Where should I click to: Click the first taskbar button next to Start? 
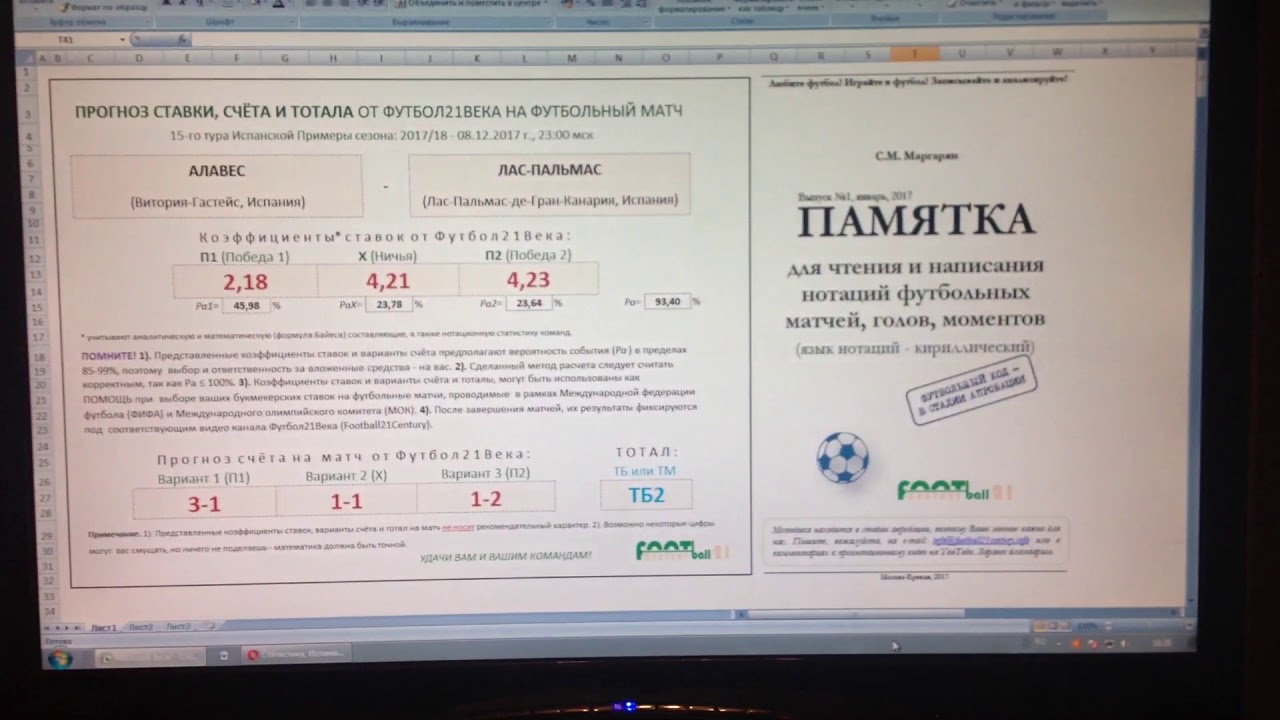coord(150,657)
